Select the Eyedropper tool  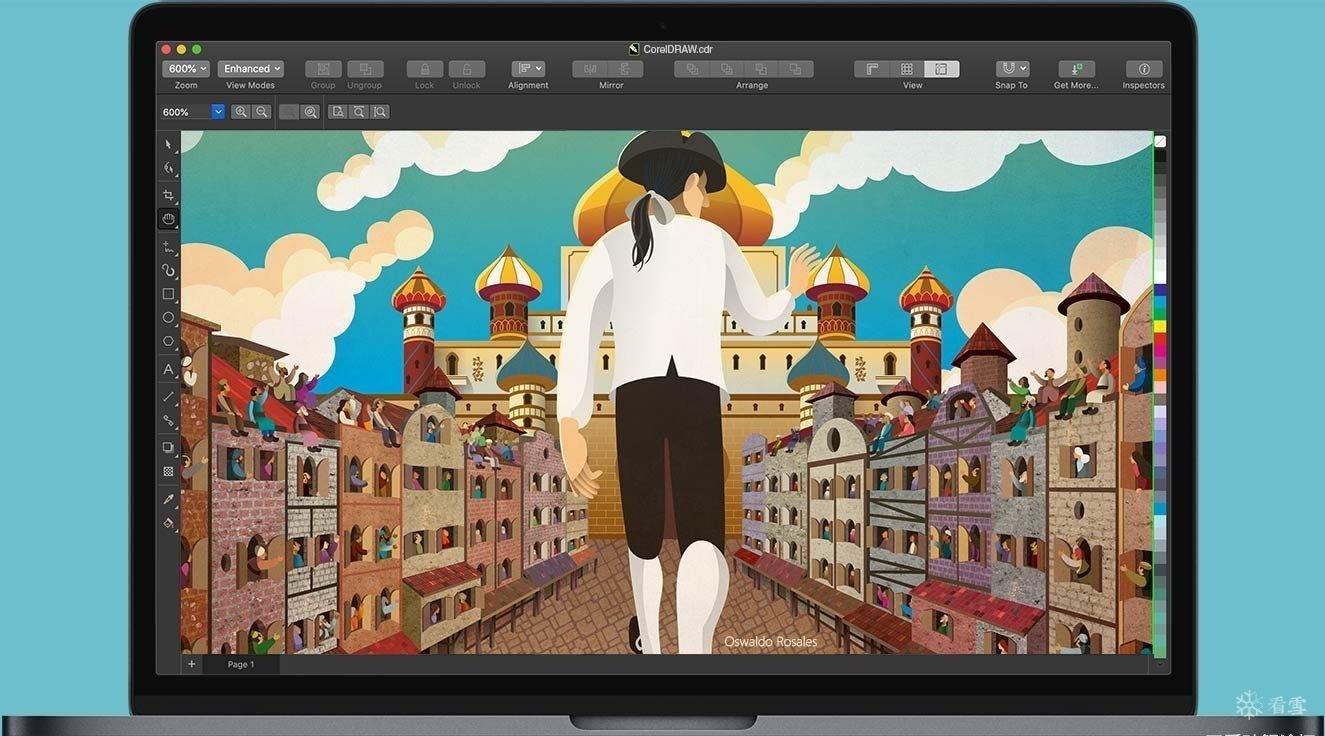tap(168, 499)
